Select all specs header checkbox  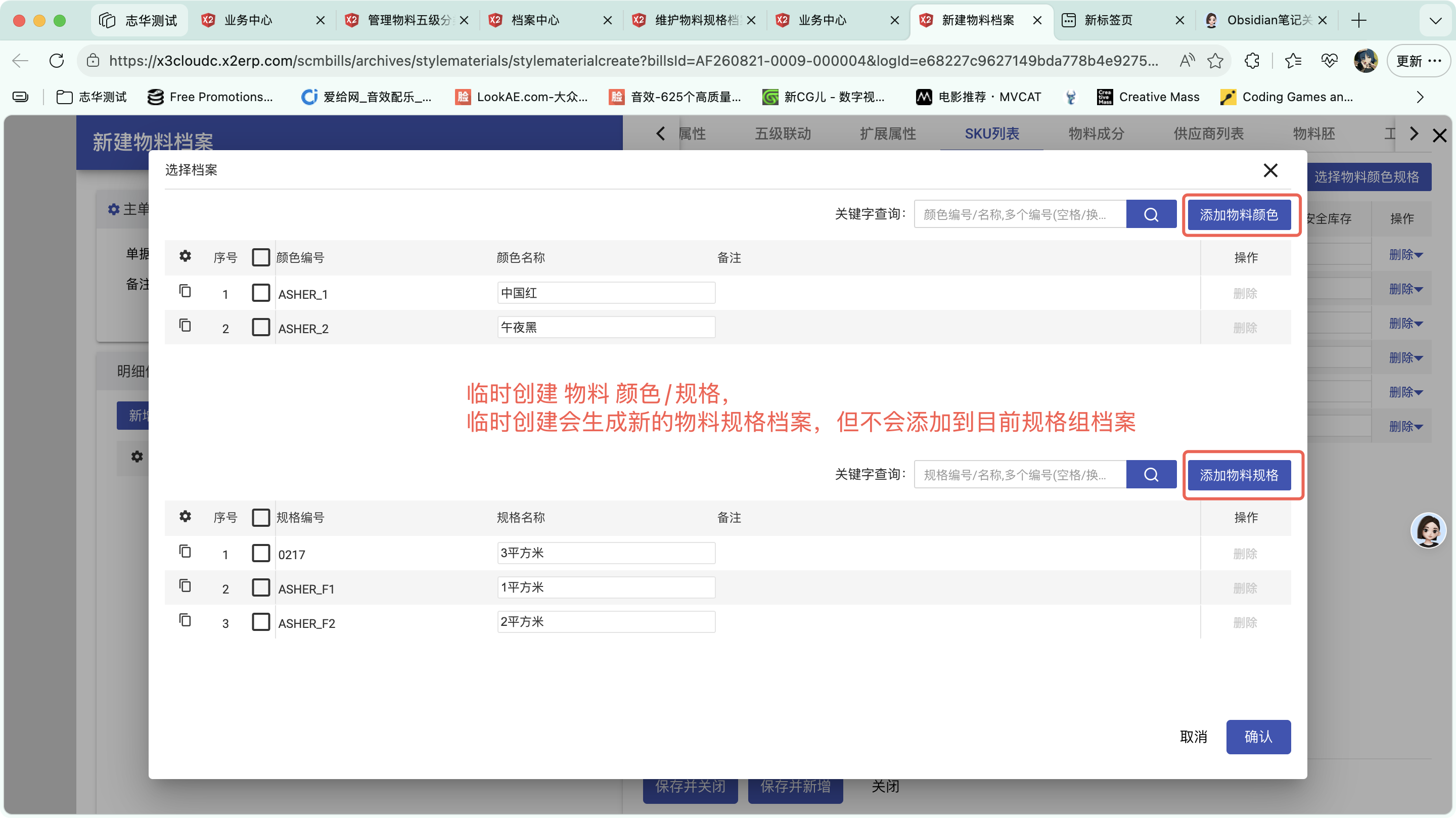pyautogui.click(x=260, y=517)
